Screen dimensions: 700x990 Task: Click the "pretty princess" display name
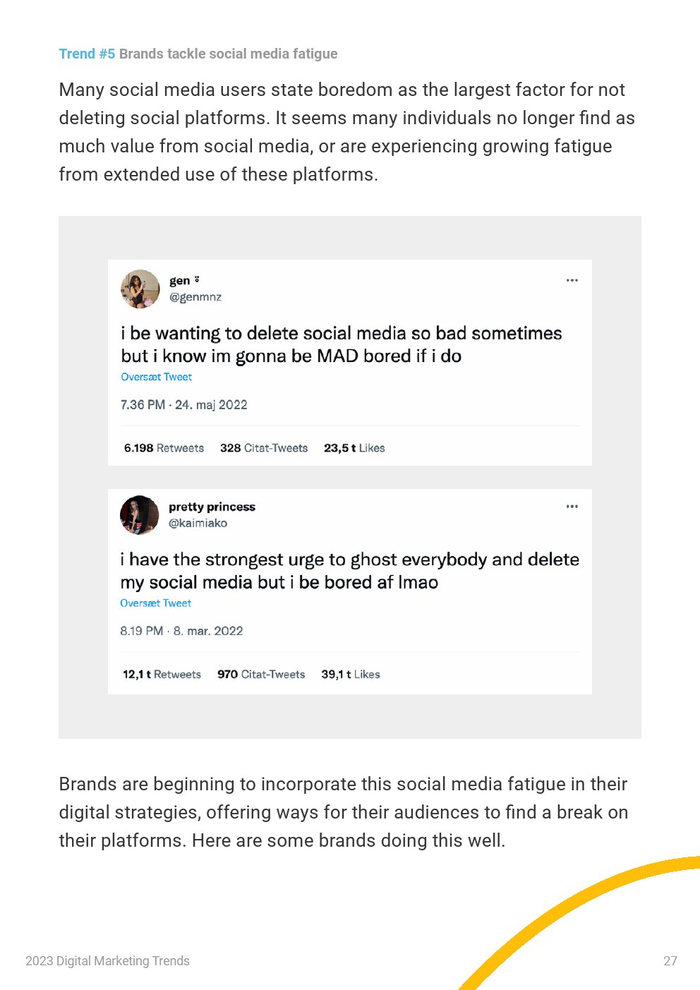coord(212,507)
